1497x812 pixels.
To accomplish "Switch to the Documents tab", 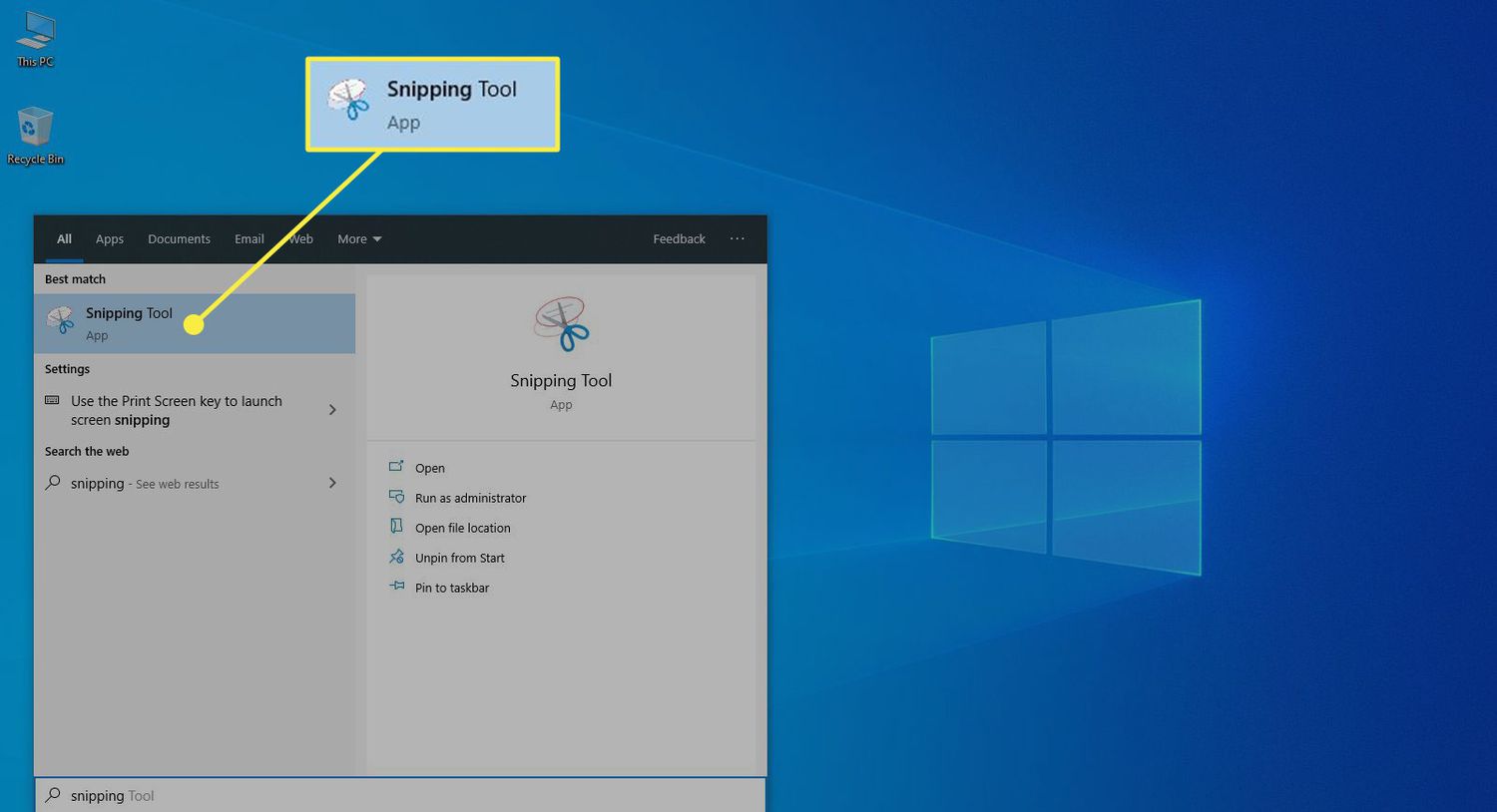I will (x=179, y=239).
